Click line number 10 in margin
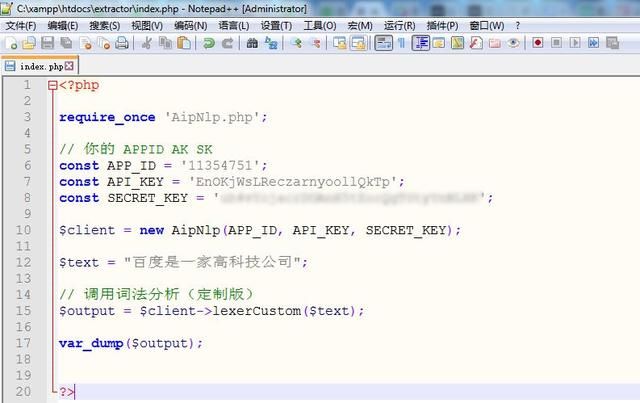Viewport: 640px width, 403px height. click(x=23, y=230)
